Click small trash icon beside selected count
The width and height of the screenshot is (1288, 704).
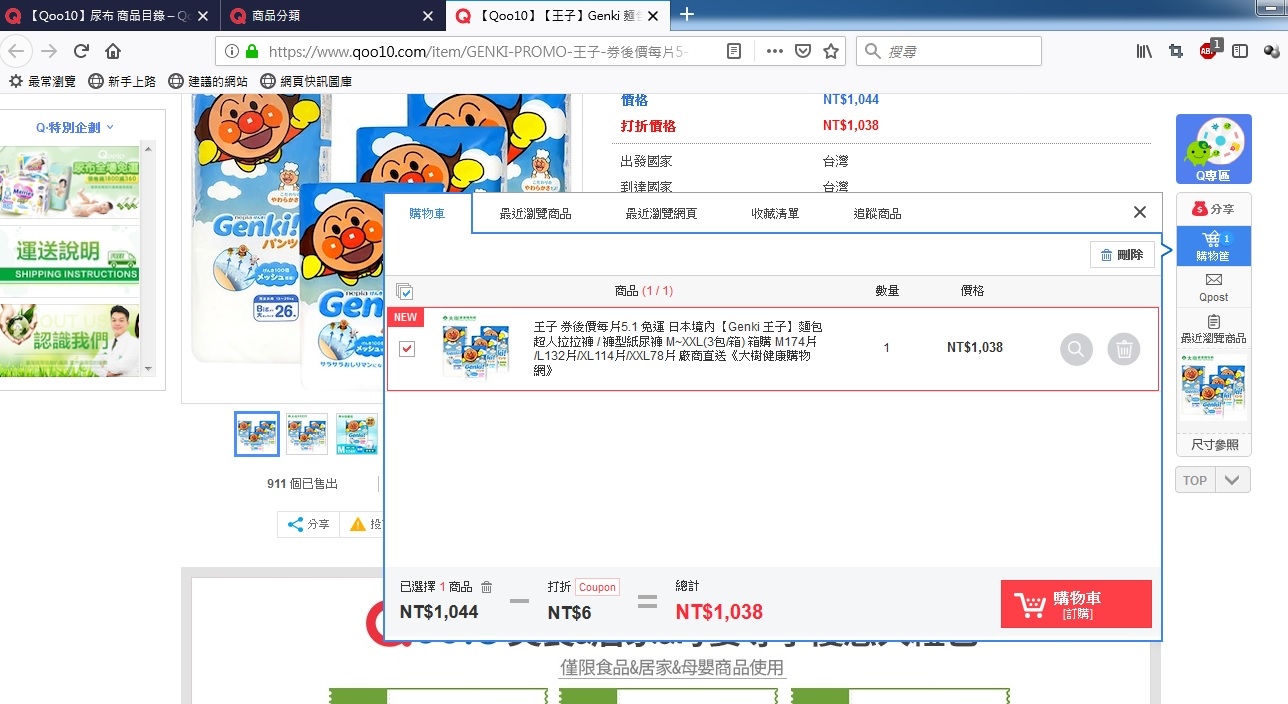487,587
